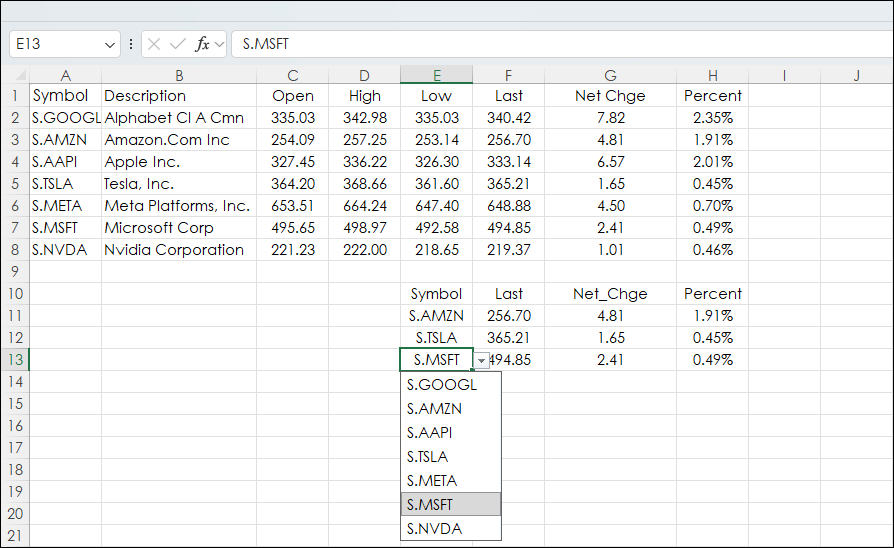Screen dimensions: 894x548
Task: Choose highlighted S.MSFT in the dropdown list
Action: tap(451, 505)
